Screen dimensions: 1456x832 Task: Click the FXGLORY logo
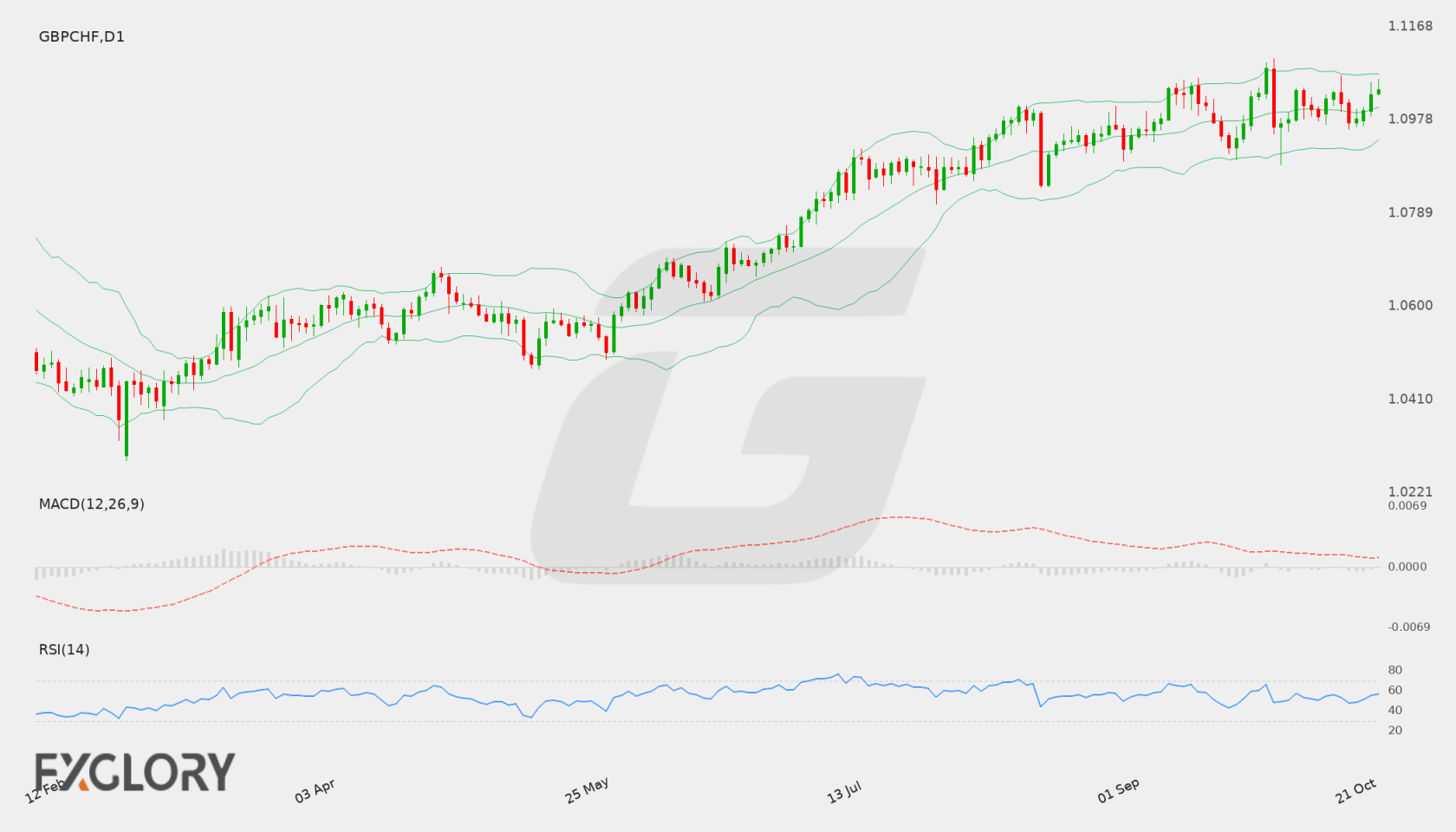(x=134, y=771)
